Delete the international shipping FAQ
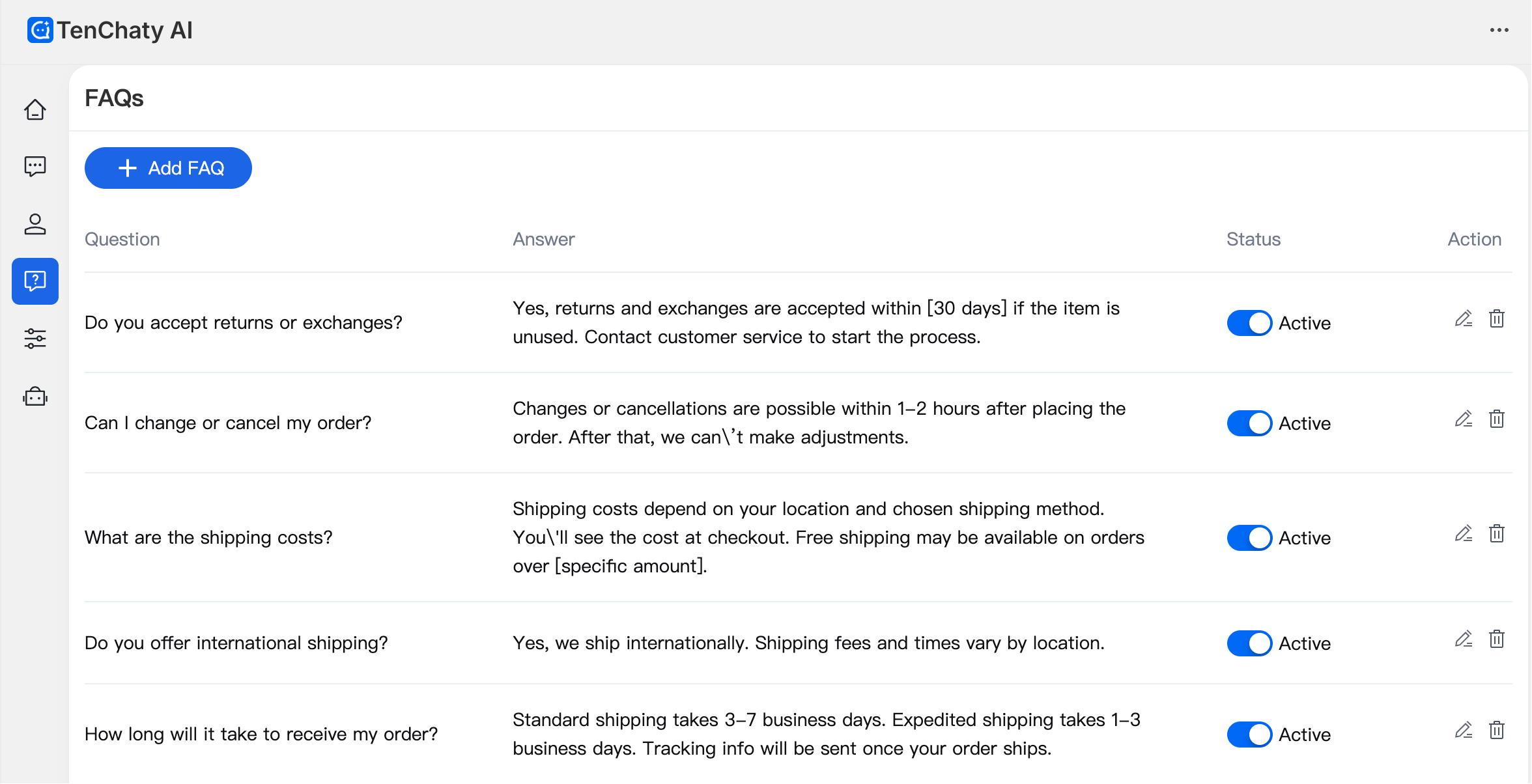The height and width of the screenshot is (784, 1532). pyautogui.click(x=1497, y=639)
